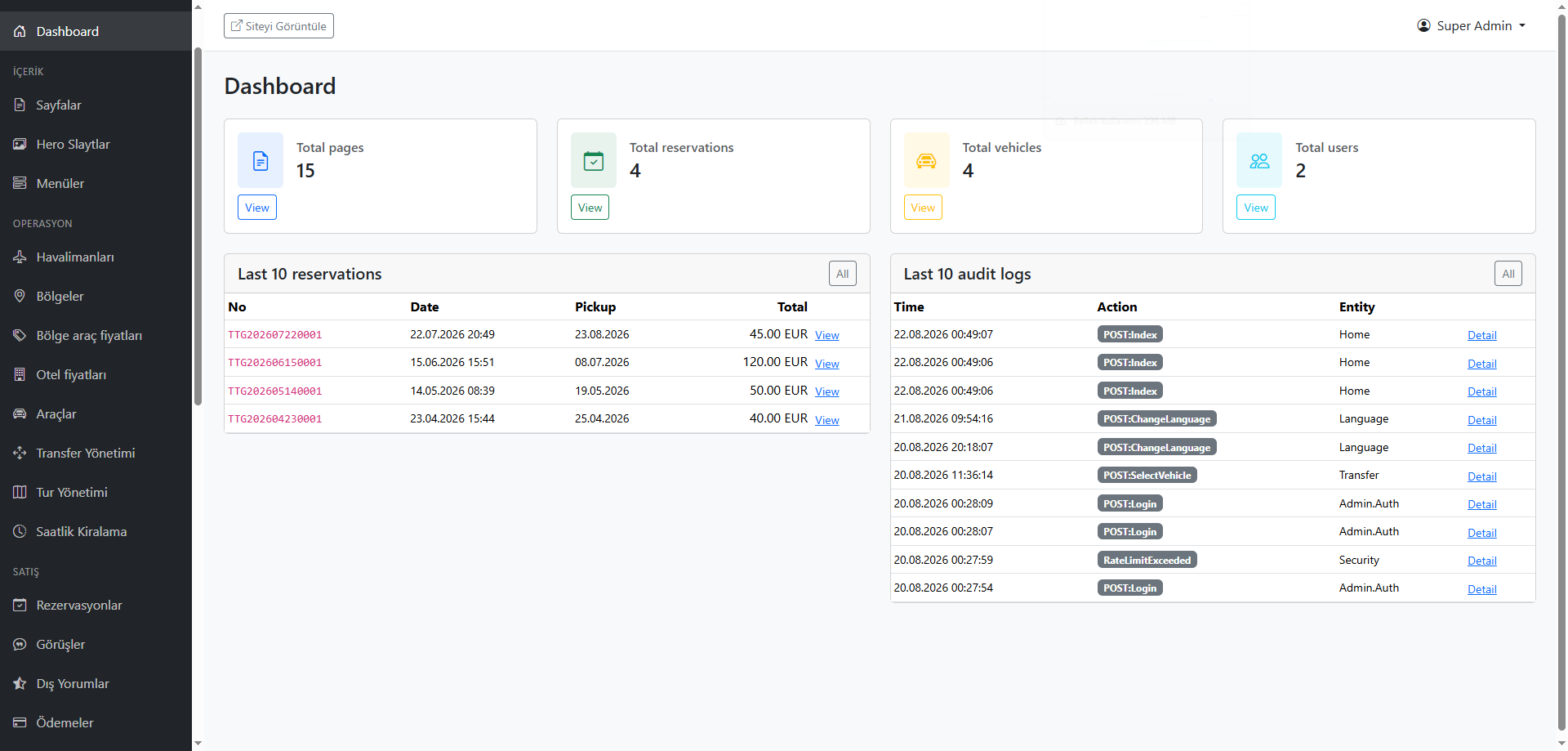Click the Sayfalar page icon

20,105
